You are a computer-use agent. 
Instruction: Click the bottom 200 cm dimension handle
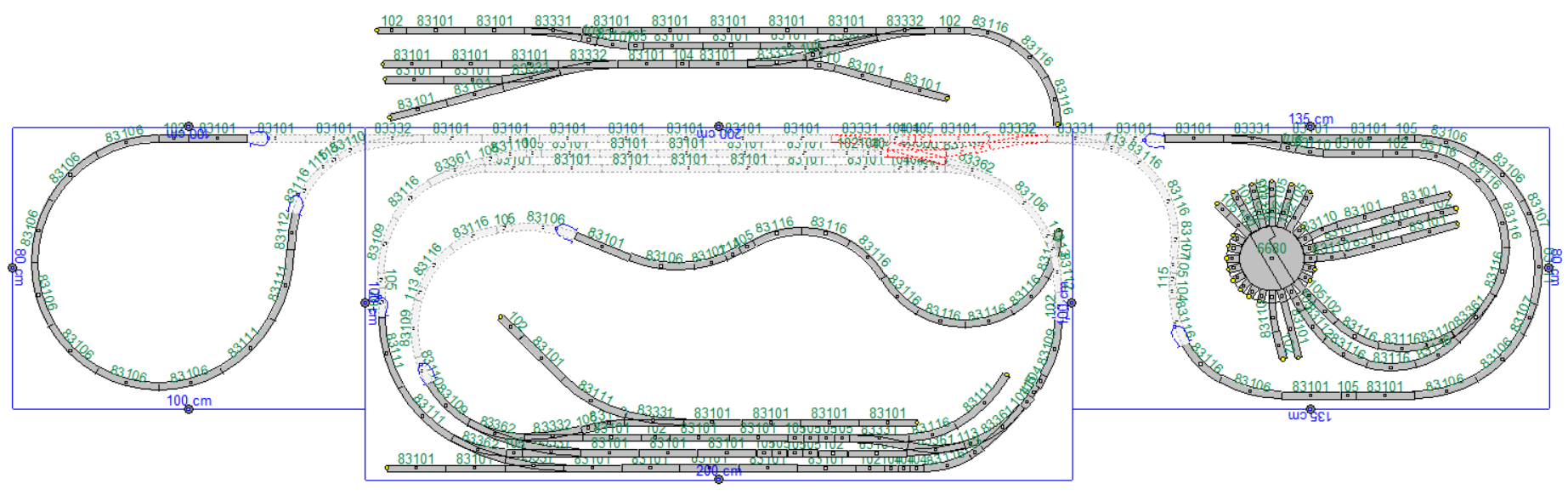tap(718, 480)
